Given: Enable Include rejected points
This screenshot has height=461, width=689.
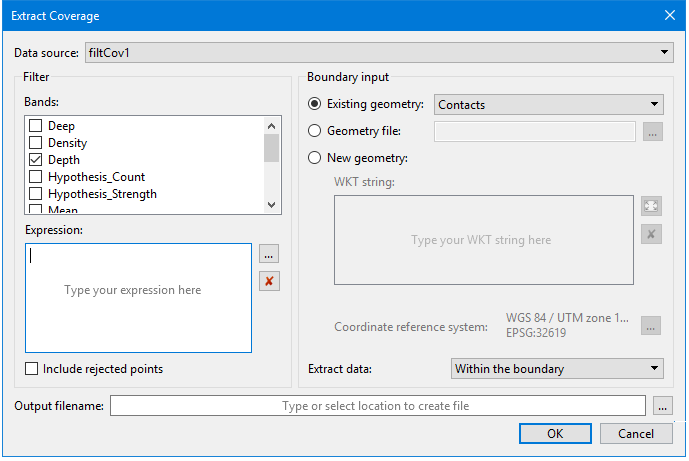Looking at the screenshot, I should coord(33,369).
